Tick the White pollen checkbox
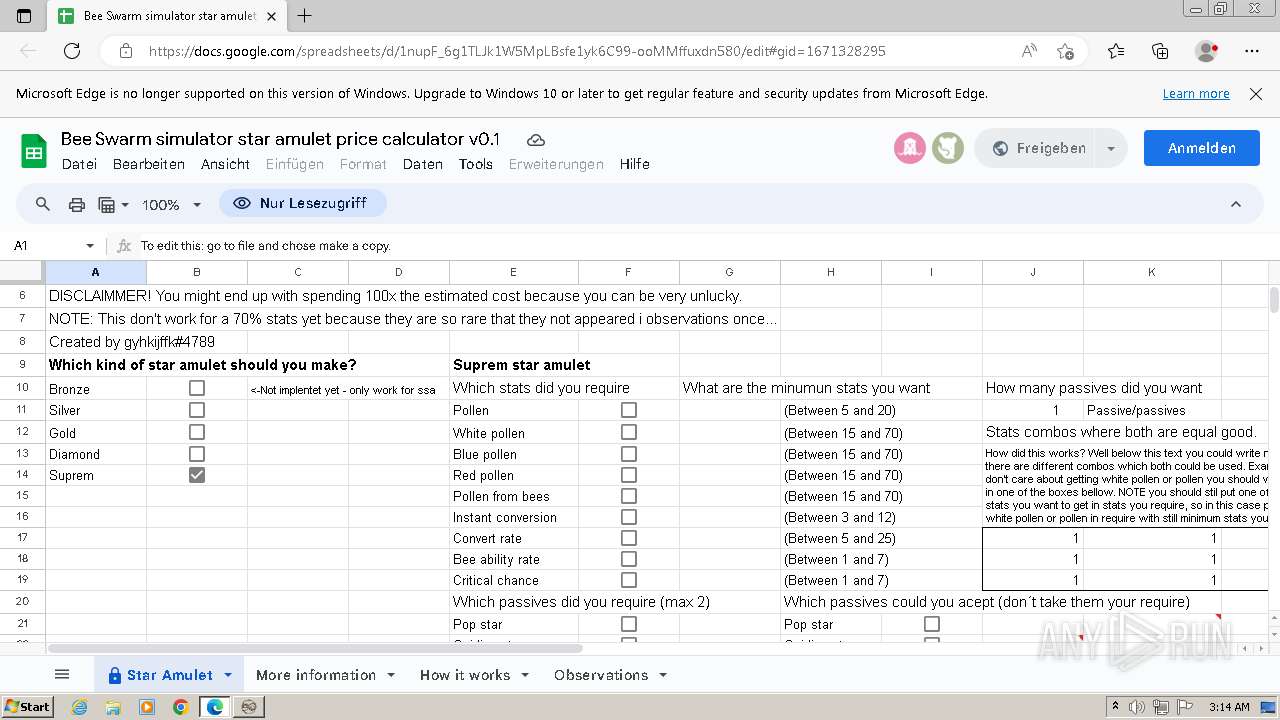The image size is (1280, 720). tap(629, 432)
